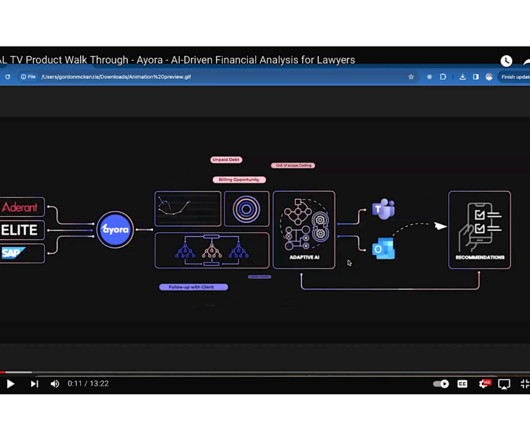
Task: Reload the page in the browser
Action: pyautogui.click(x=7, y=77)
